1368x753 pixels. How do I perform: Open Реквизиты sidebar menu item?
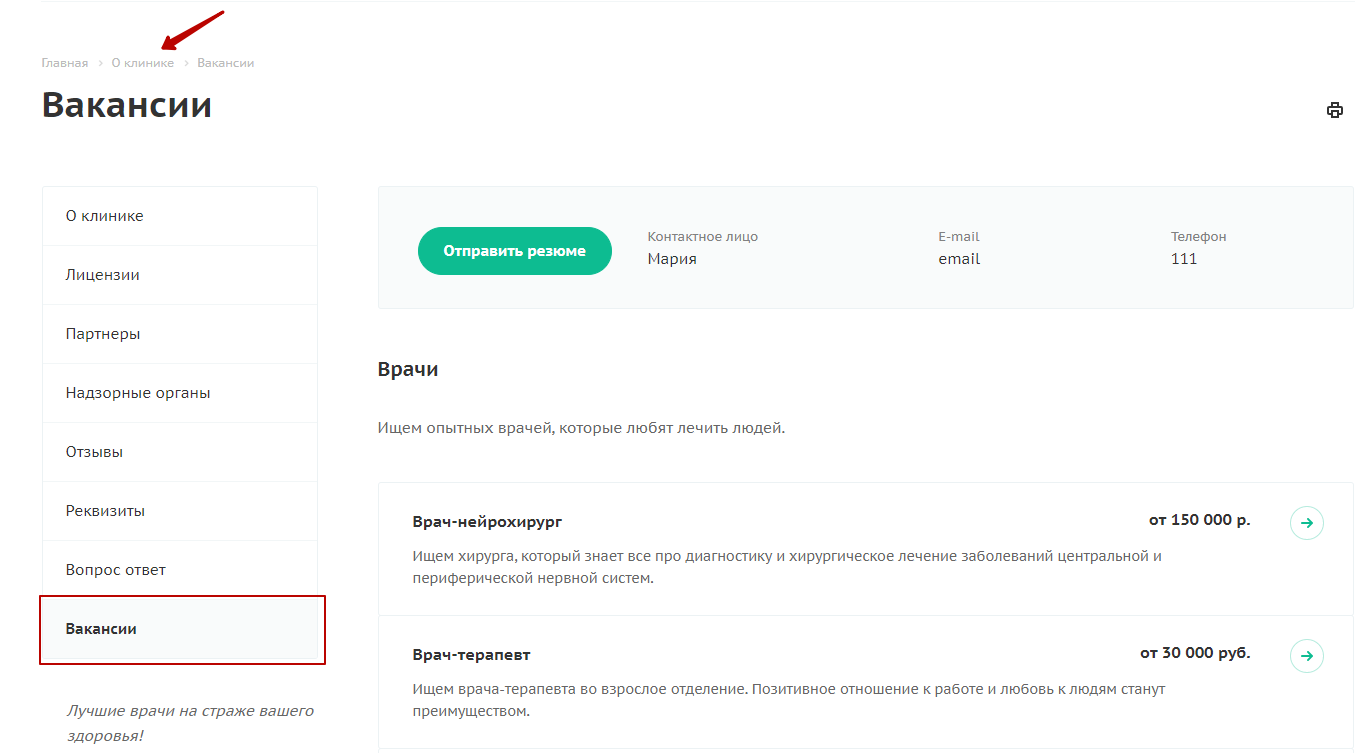[x=180, y=511]
